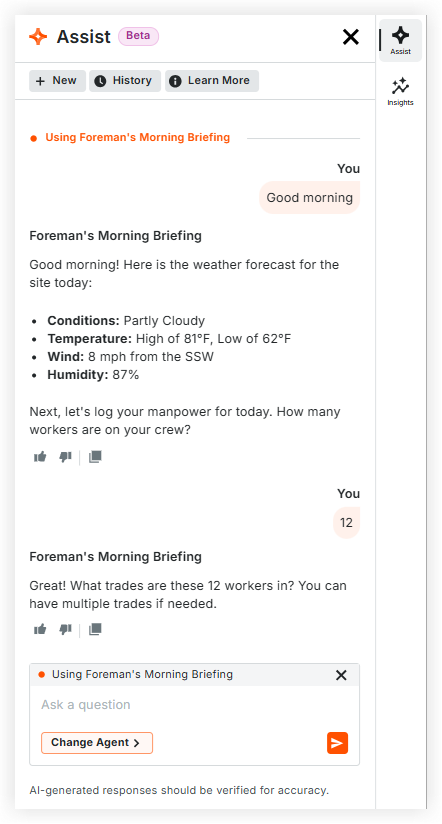Remove Foreman's Morning Briefing agent from input
The width and height of the screenshot is (442, 824).
click(x=341, y=675)
